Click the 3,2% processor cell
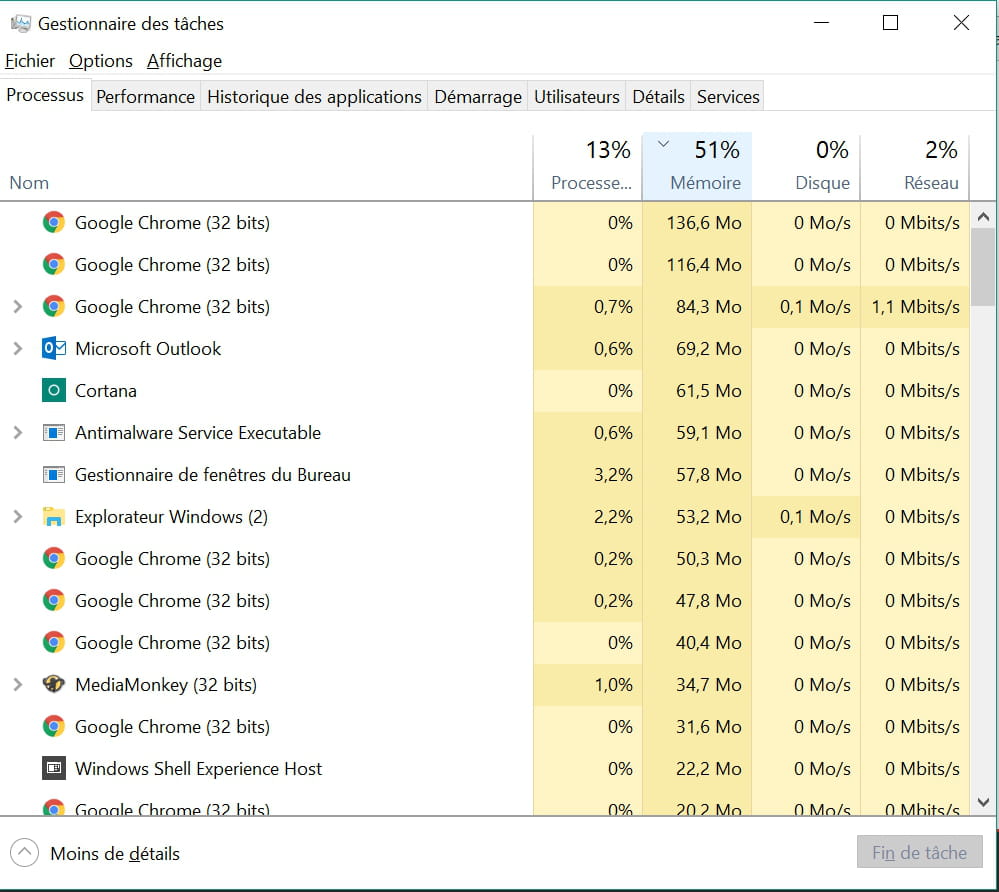Image resolution: width=999 pixels, height=892 pixels. click(587, 475)
